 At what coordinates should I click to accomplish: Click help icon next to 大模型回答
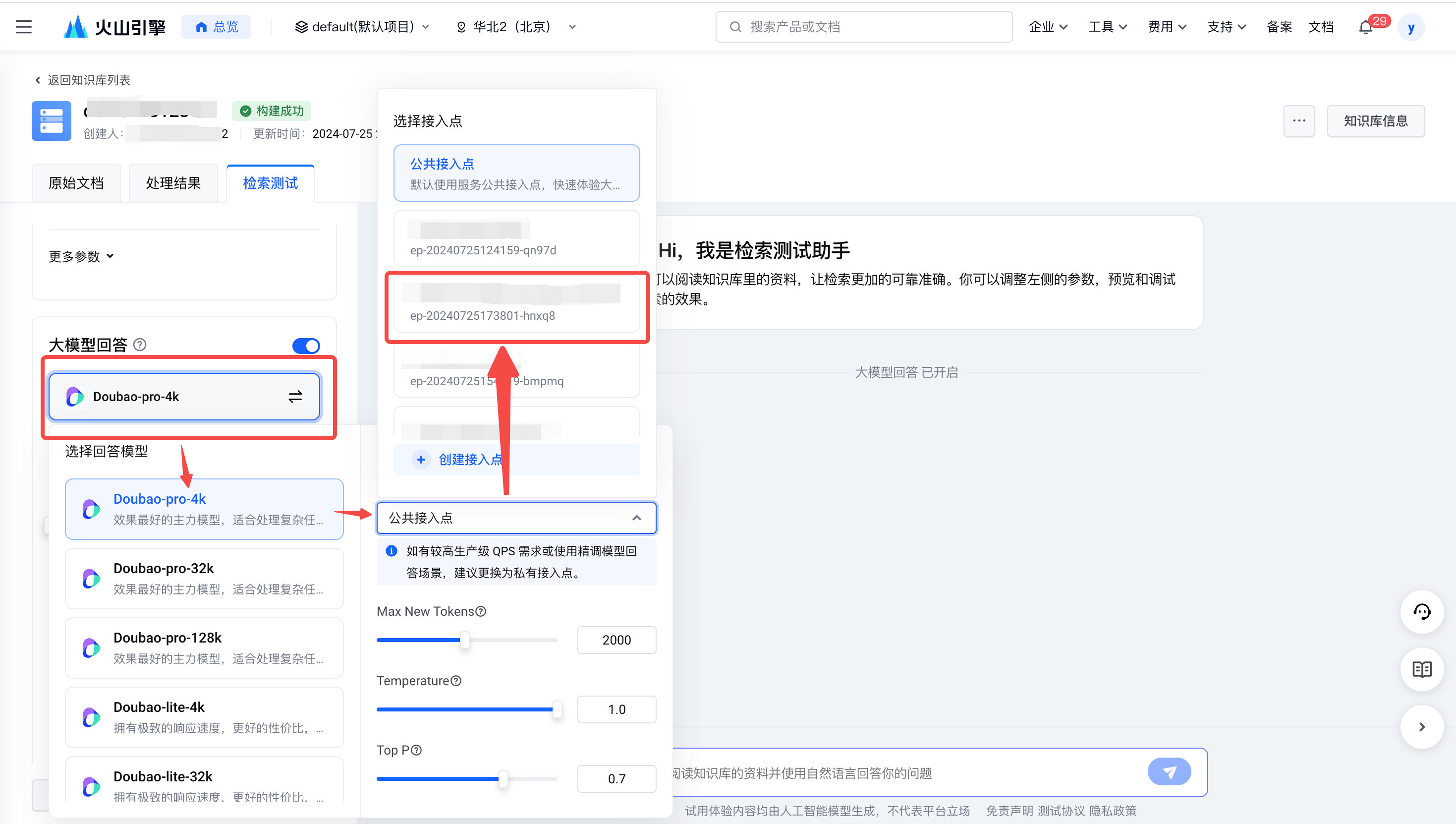[140, 345]
